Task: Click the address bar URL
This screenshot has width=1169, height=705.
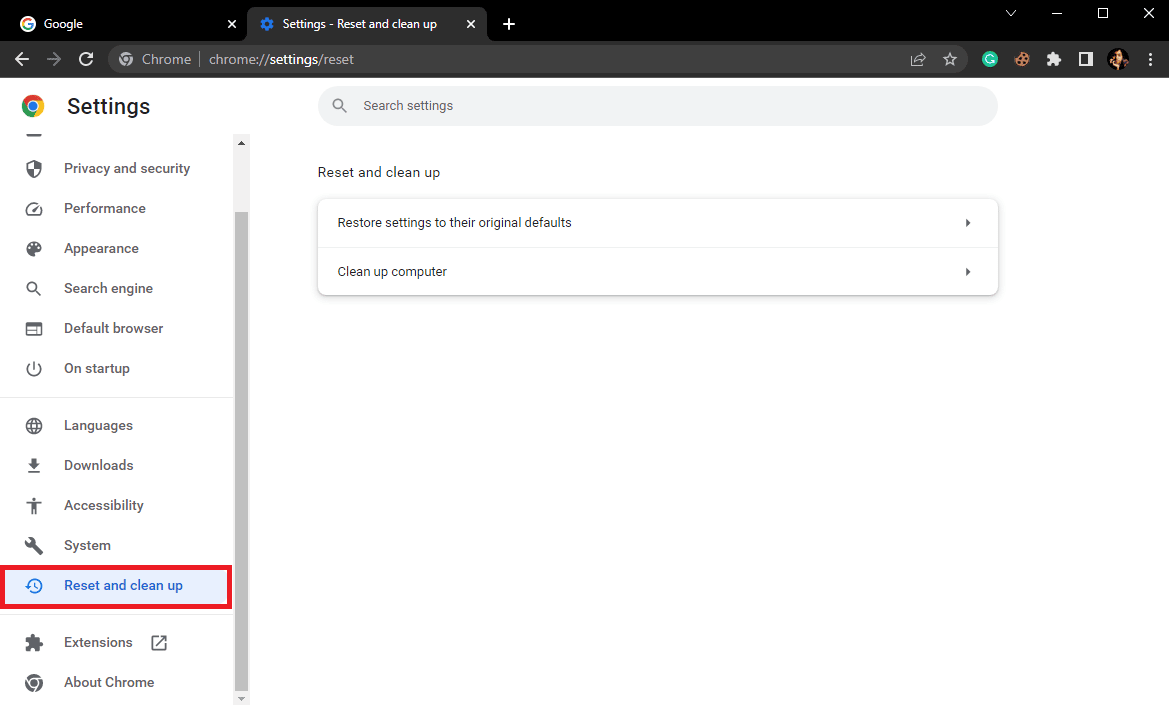Action: click(x=281, y=60)
